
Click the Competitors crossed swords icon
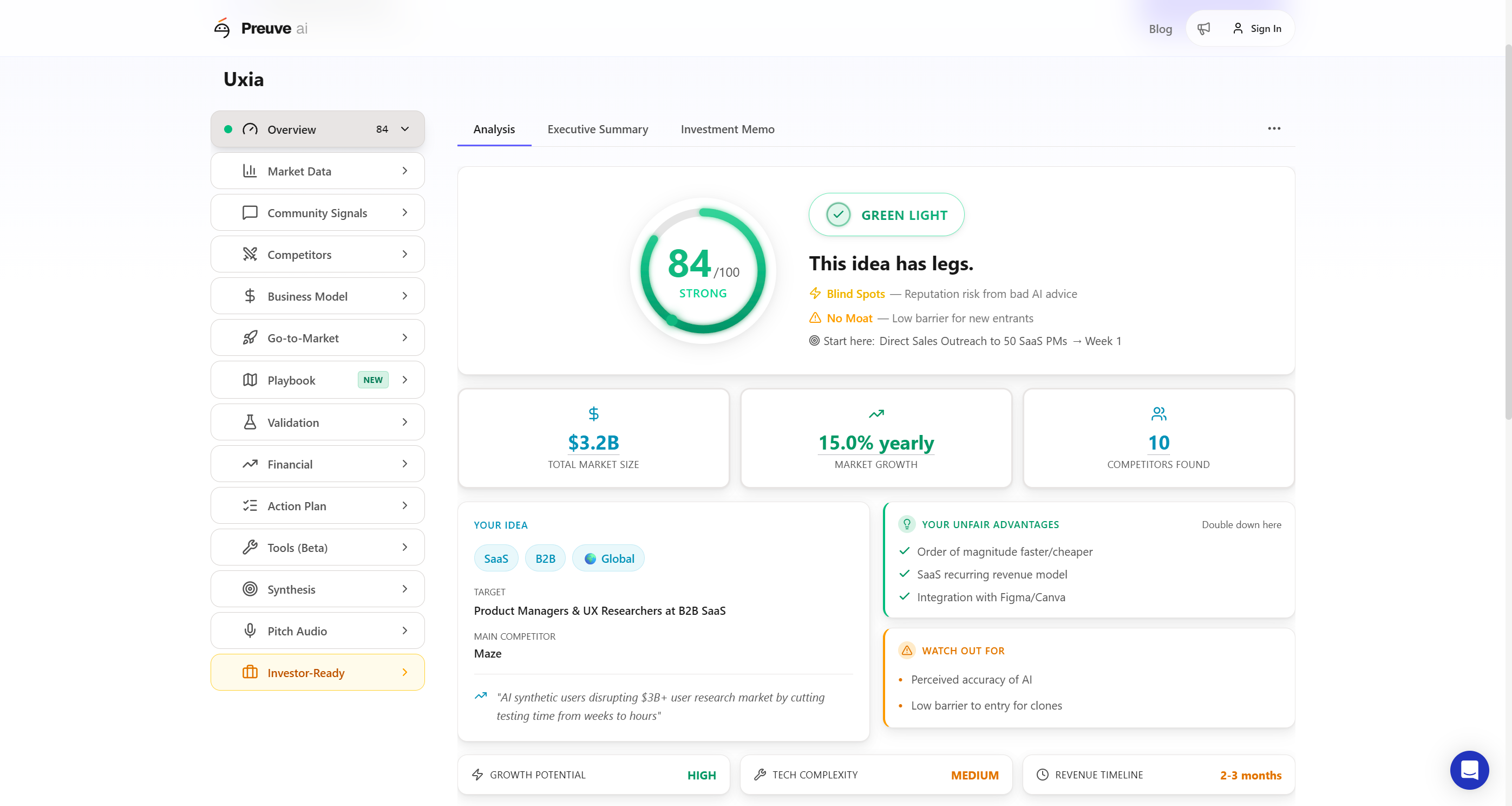[x=250, y=255]
